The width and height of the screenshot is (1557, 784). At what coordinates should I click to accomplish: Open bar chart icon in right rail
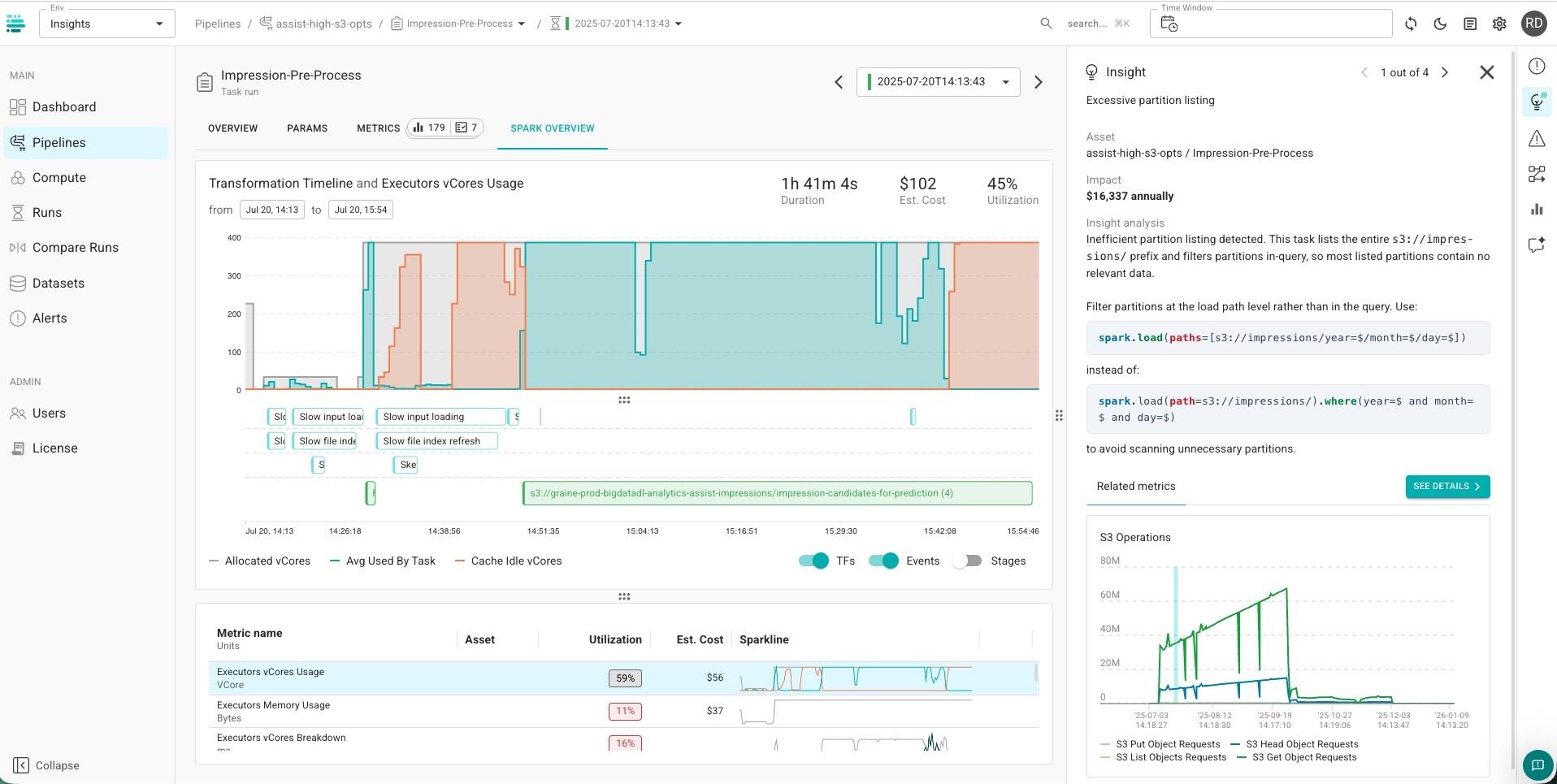pos(1537,210)
